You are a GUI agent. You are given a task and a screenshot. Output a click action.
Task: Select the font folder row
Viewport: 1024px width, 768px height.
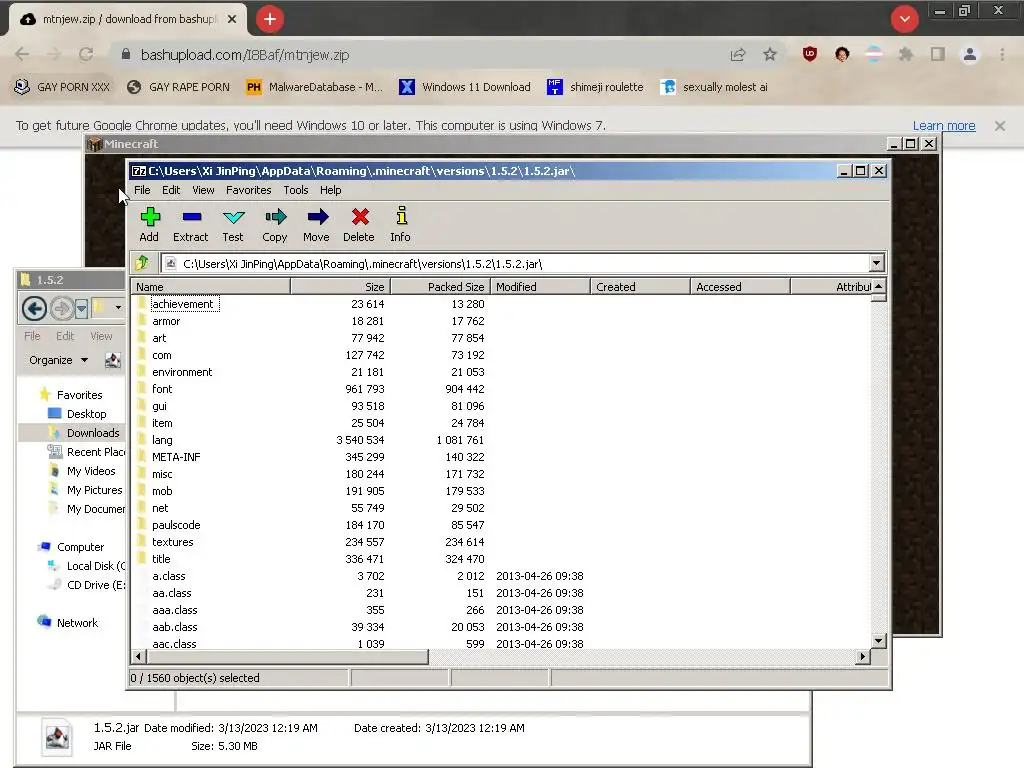[501, 389]
